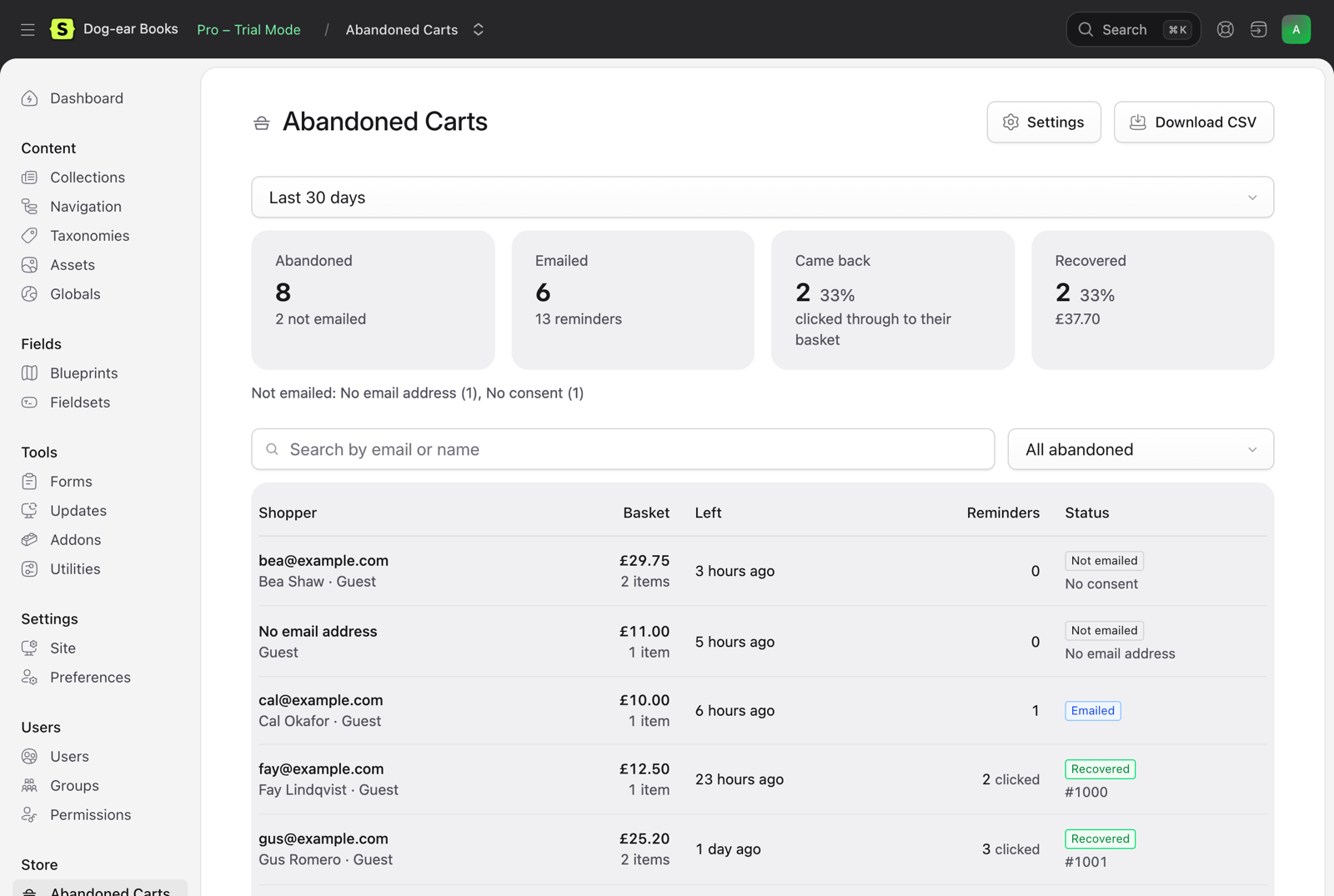The height and width of the screenshot is (896, 1334).
Task: Open the view site icon beside help
Action: (x=1258, y=30)
